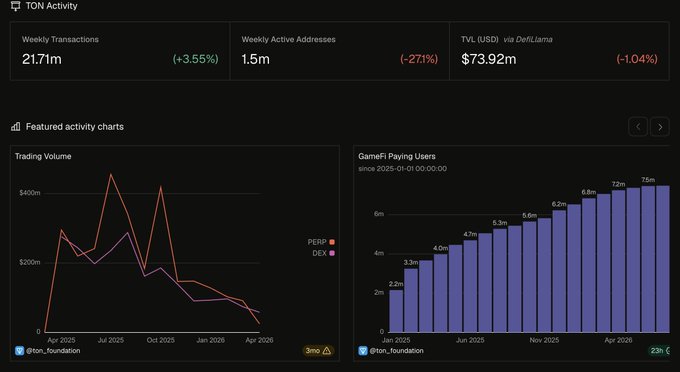Click the bar labeled 7.2m
This screenshot has width=680, height=372.
coord(618,261)
